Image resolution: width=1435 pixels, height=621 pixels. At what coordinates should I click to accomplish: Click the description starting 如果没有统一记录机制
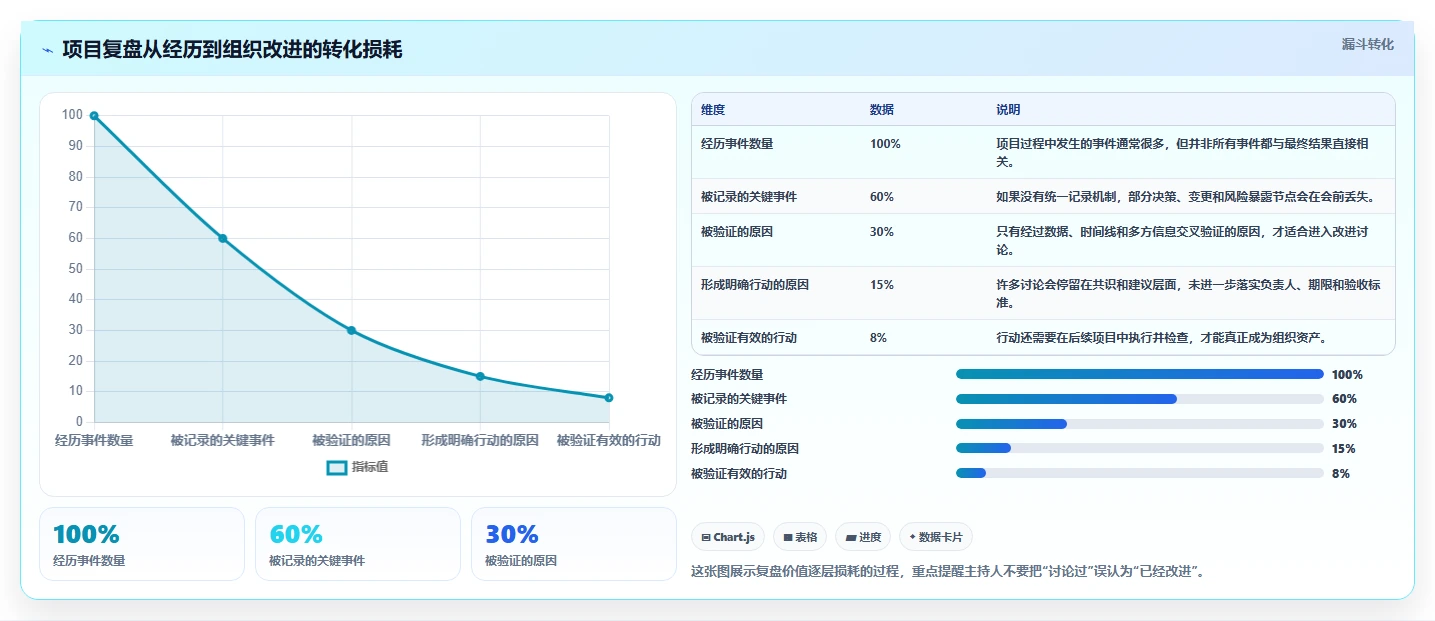(x=1186, y=197)
